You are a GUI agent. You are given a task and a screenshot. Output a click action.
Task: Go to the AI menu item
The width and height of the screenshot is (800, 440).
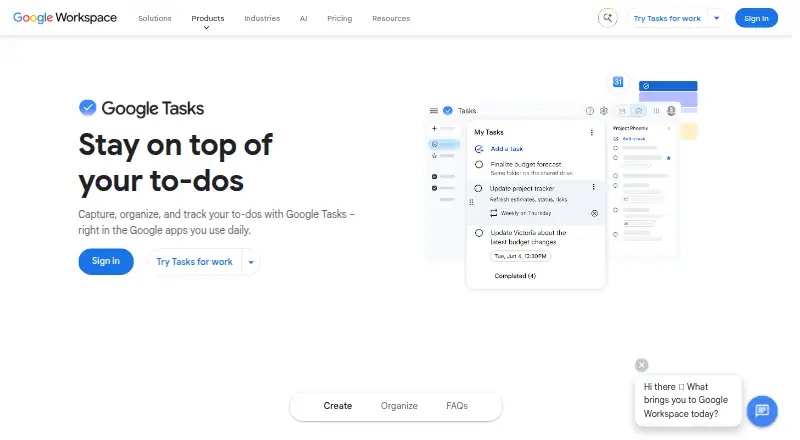(x=304, y=18)
